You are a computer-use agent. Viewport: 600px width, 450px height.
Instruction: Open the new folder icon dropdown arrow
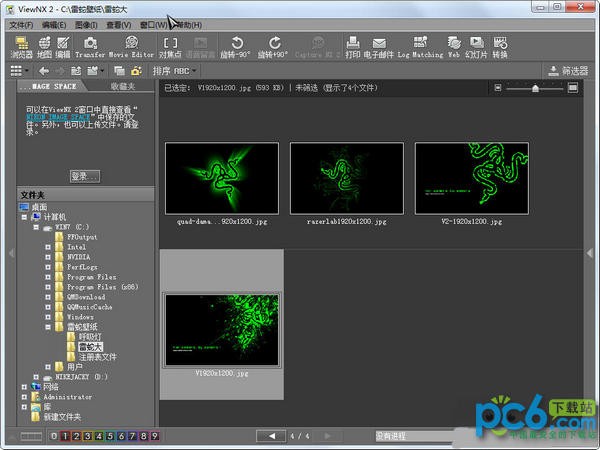tap(102, 71)
